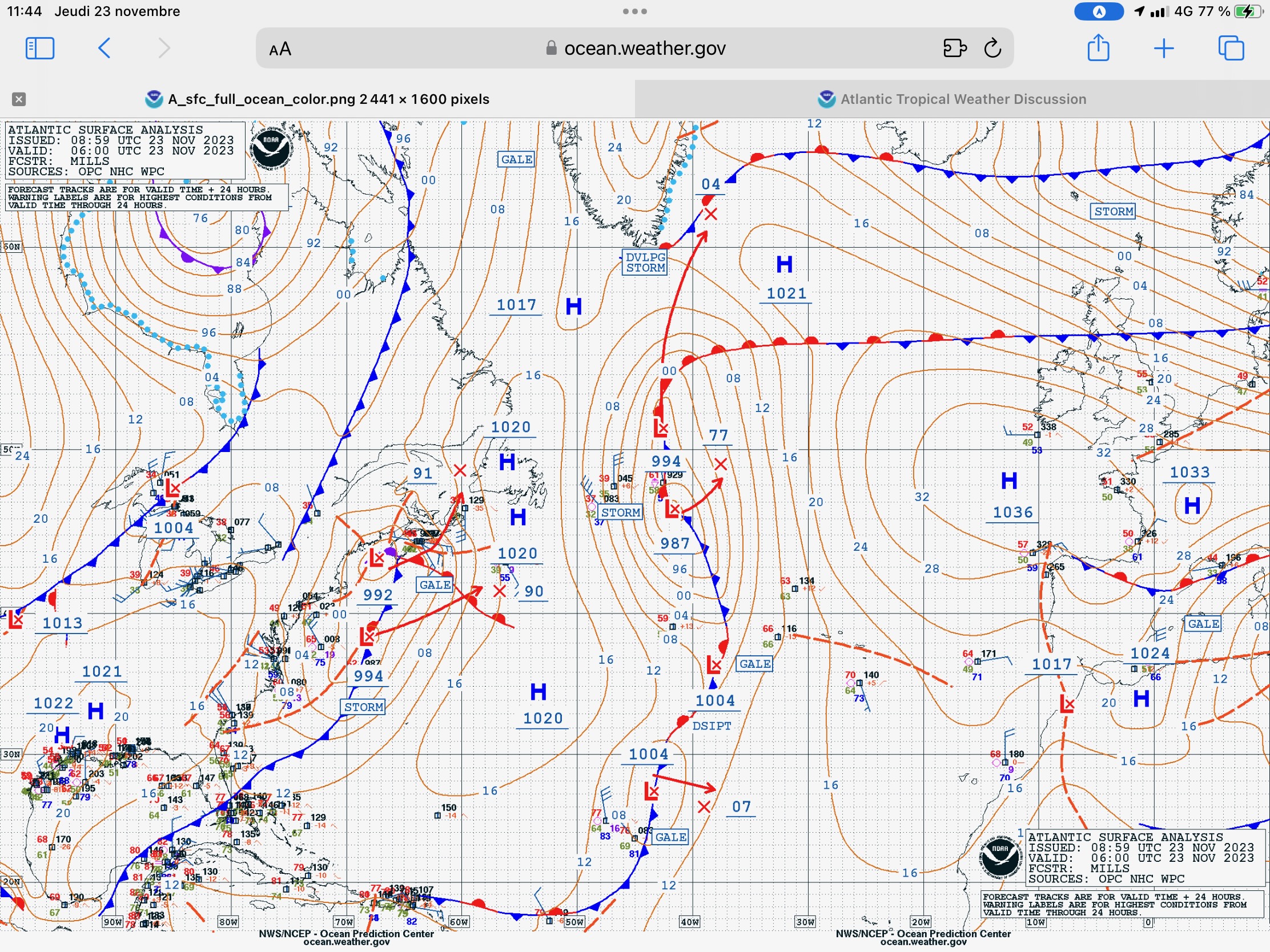Open the AA reader format menu
Image resolution: width=1270 pixels, height=952 pixels.
pyautogui.click(x=280, y=49)
